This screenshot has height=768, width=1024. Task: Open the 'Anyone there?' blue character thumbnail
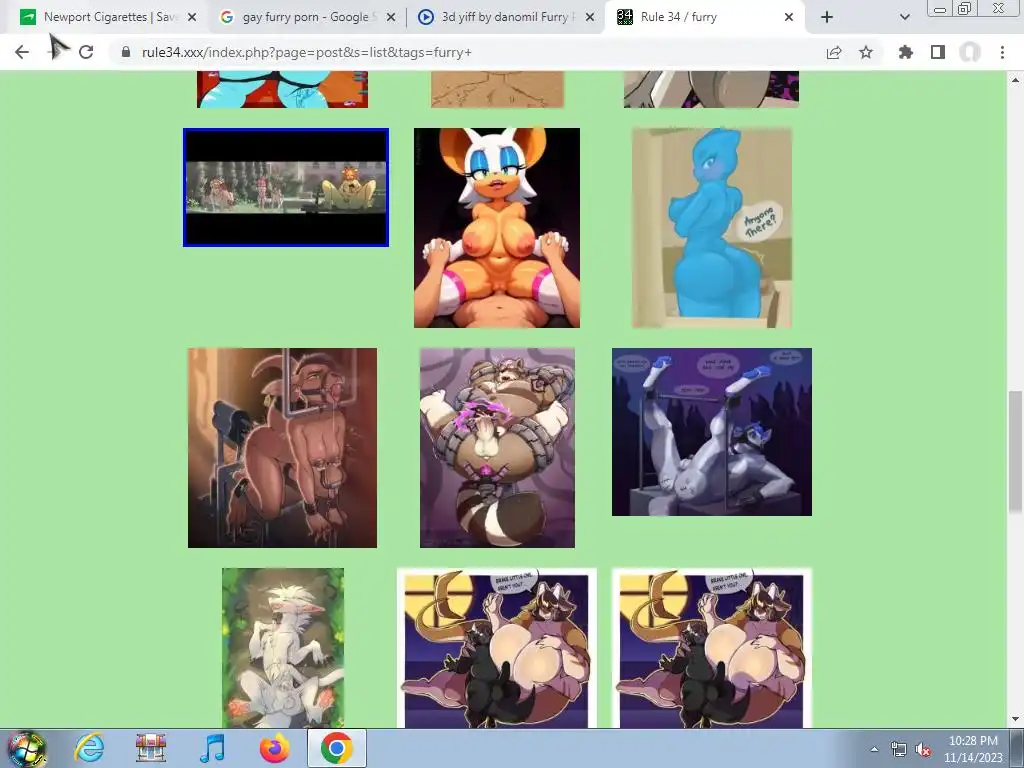712,228
